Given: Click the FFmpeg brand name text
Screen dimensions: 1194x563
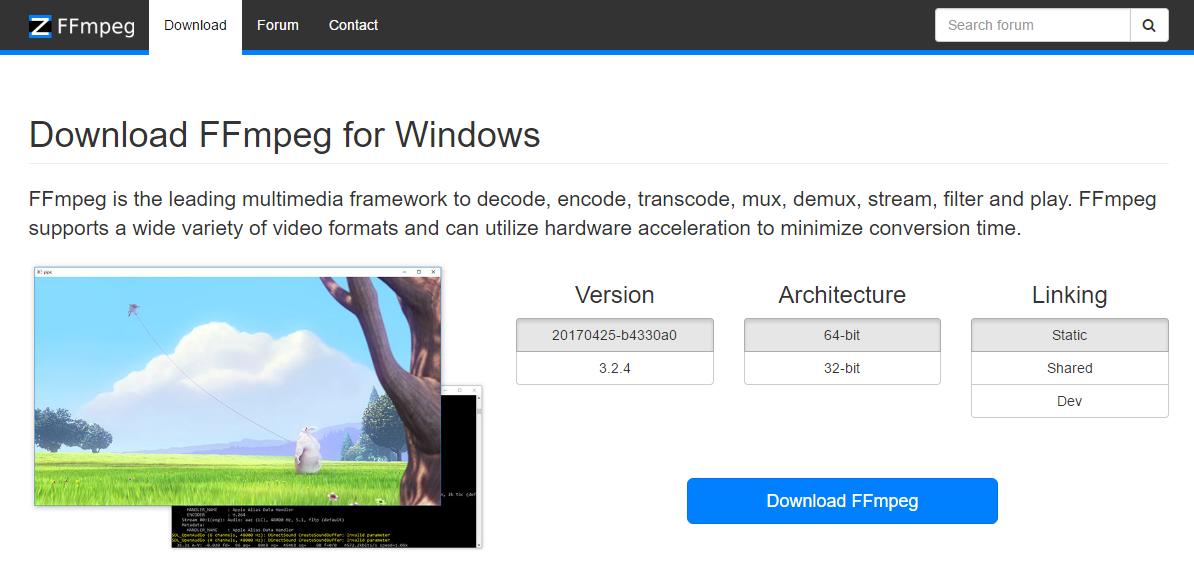Looking at the screenshot, I should 96,26.
